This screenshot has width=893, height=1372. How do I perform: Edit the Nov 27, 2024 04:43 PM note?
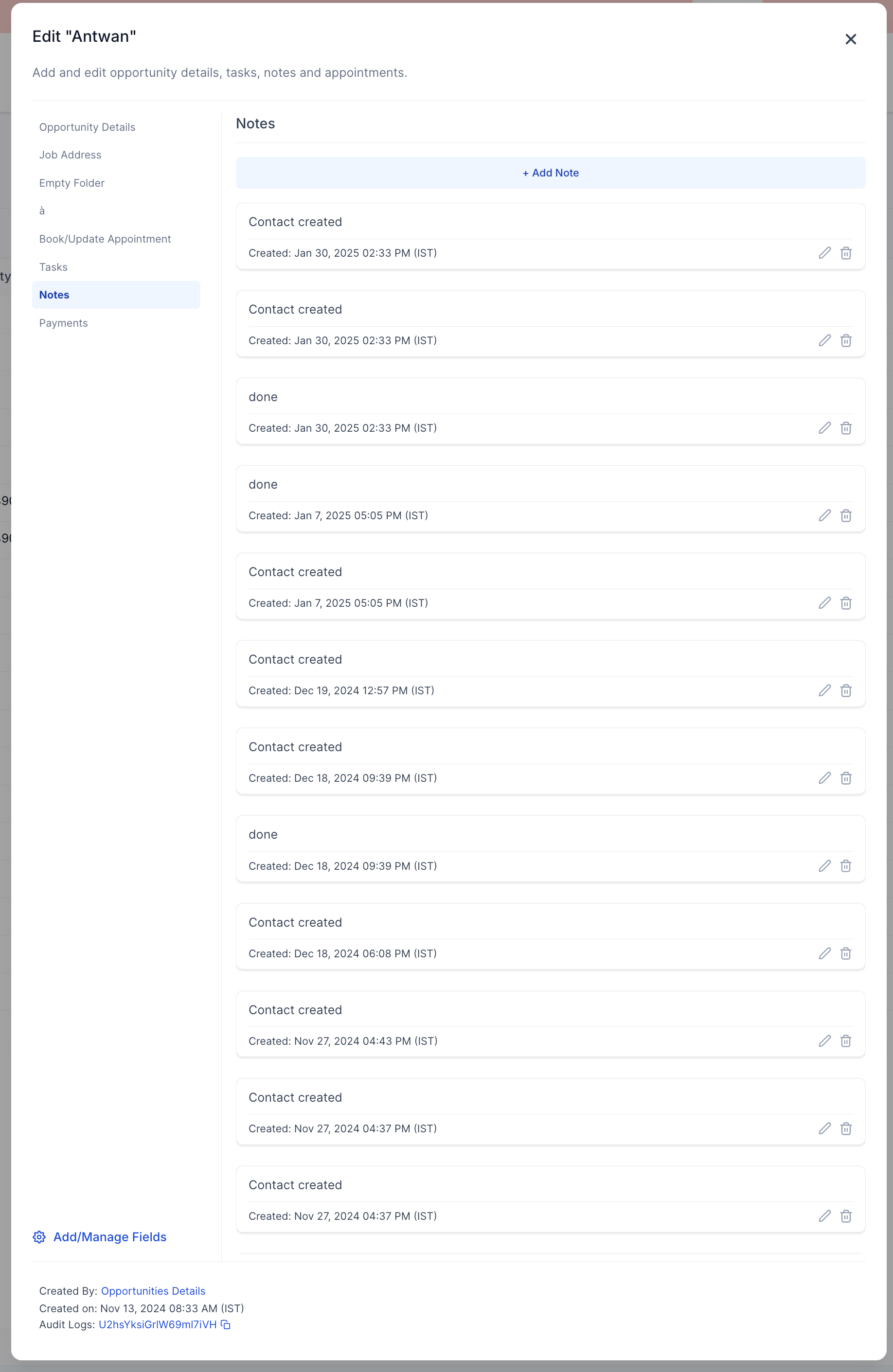(x=824, y=1041)
